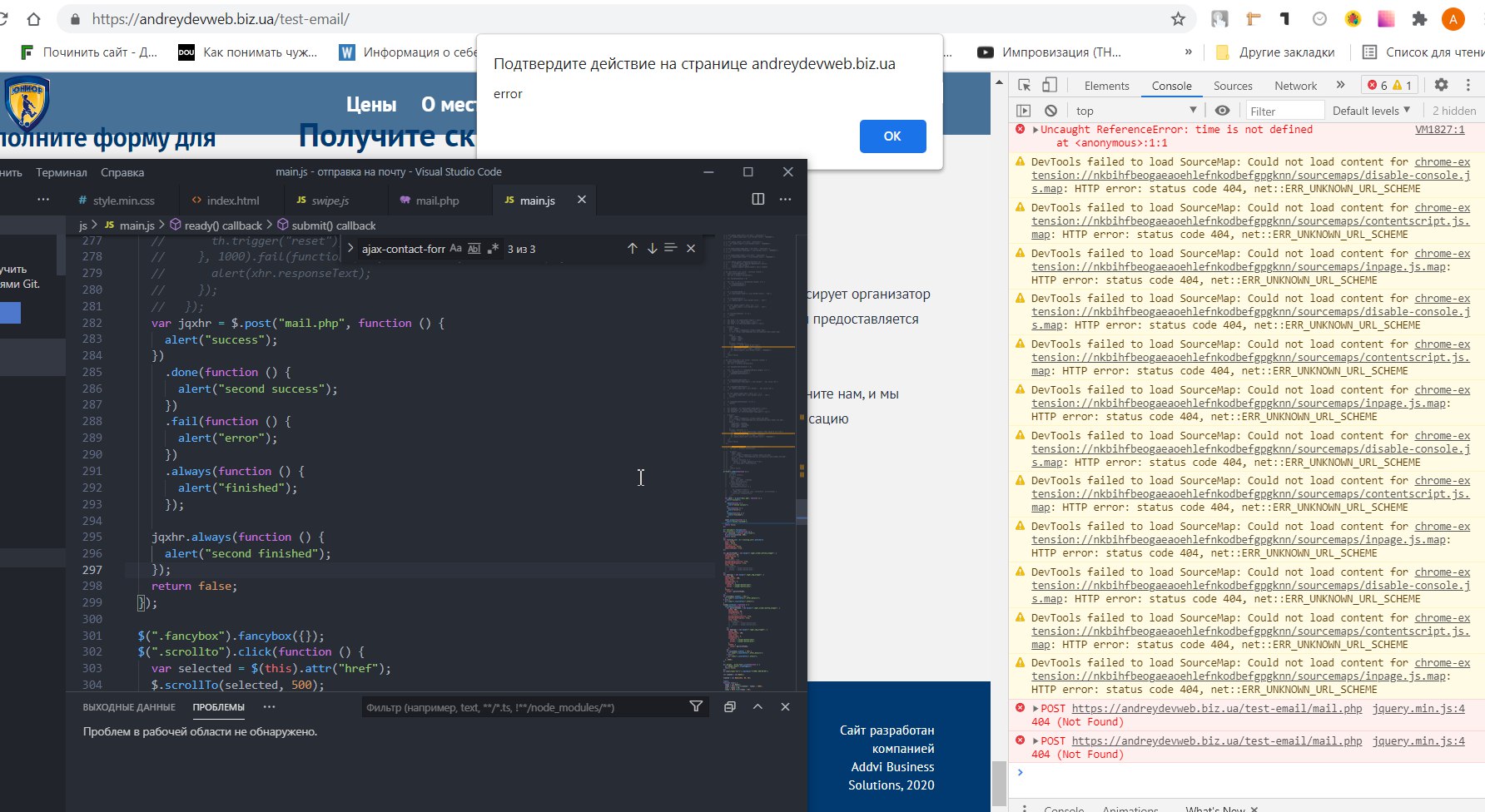Toggle Match Whole Word in find widget
Screen dimensions: 1485x812
[474, 248]
